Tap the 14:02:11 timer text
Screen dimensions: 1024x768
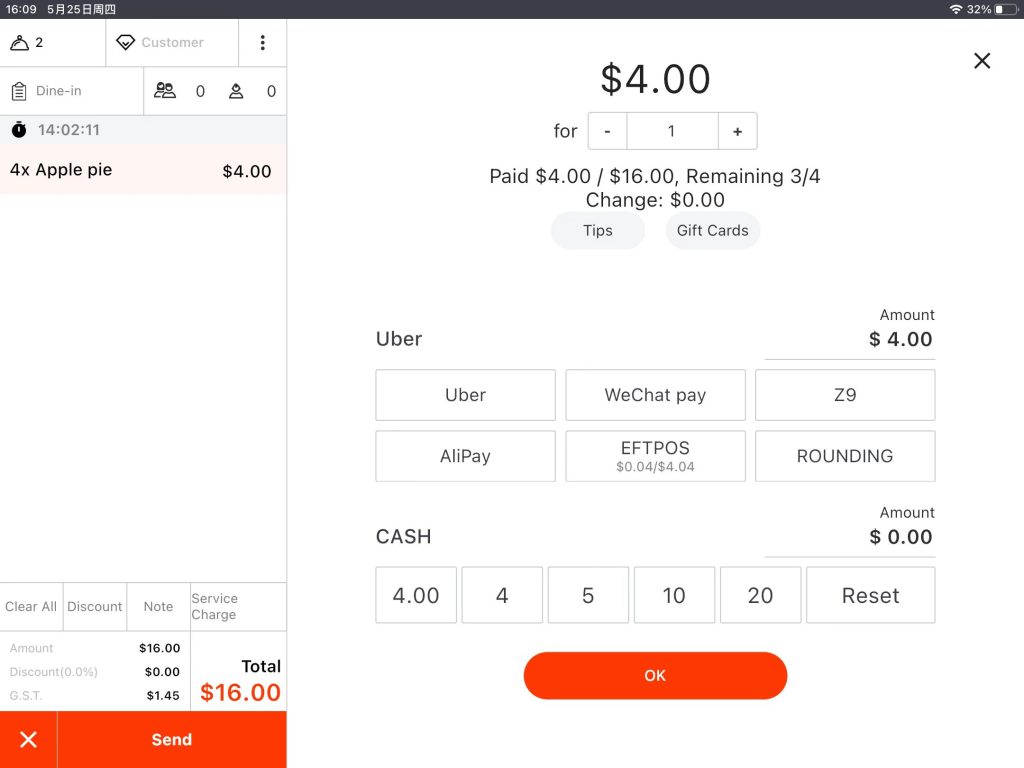tap(69, 130)
